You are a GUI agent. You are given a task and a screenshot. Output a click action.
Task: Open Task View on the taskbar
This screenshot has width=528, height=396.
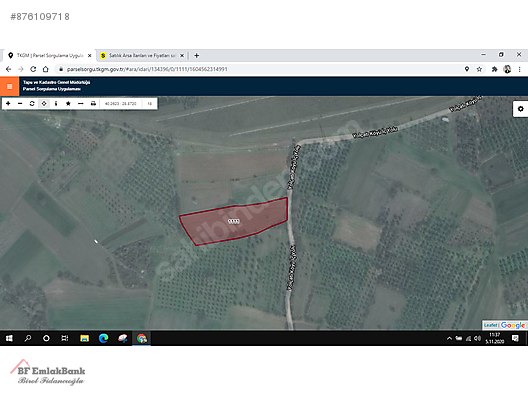tap(65, 338)
